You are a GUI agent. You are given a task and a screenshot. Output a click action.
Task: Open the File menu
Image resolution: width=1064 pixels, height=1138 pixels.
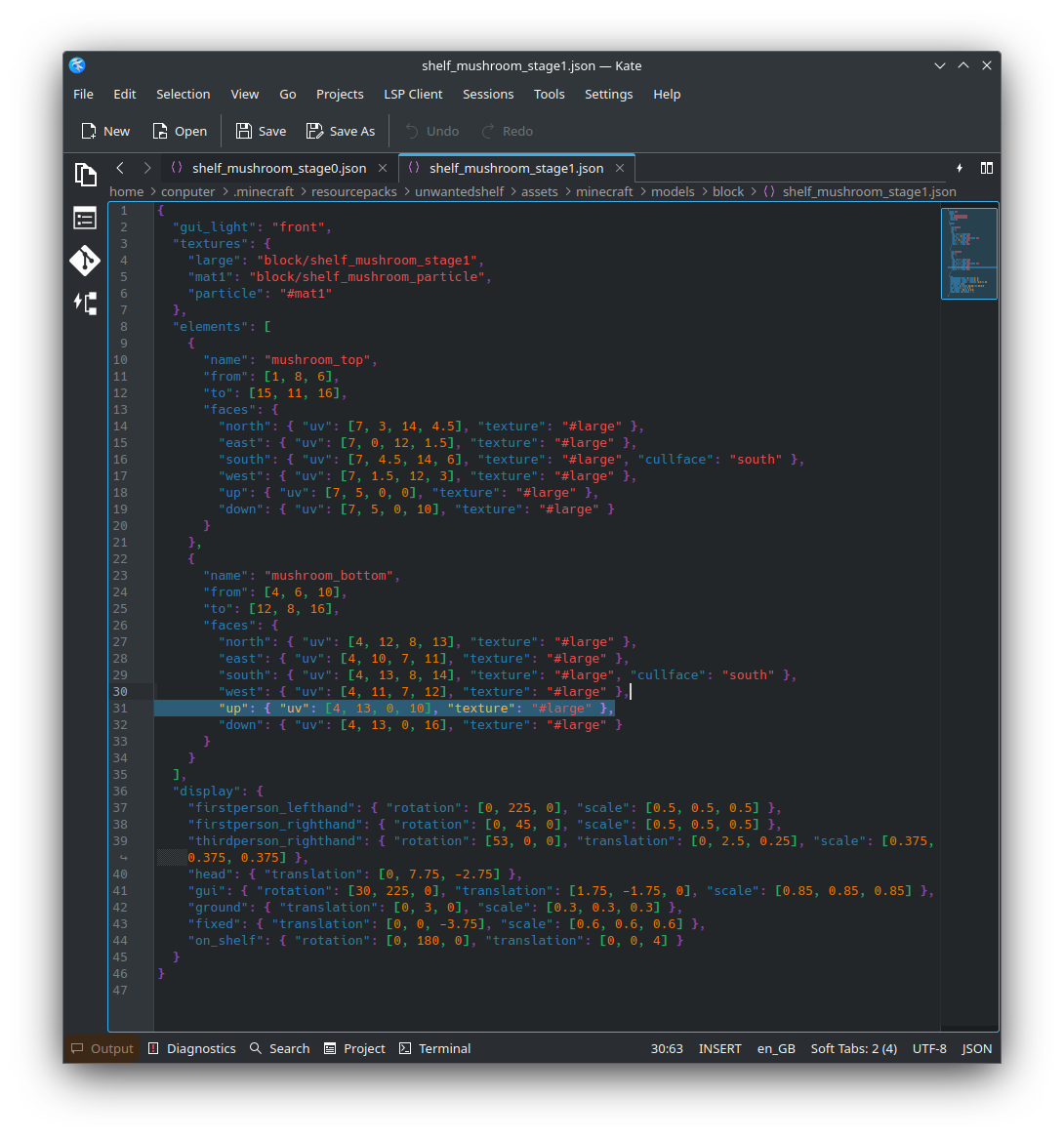click(84, 94)
